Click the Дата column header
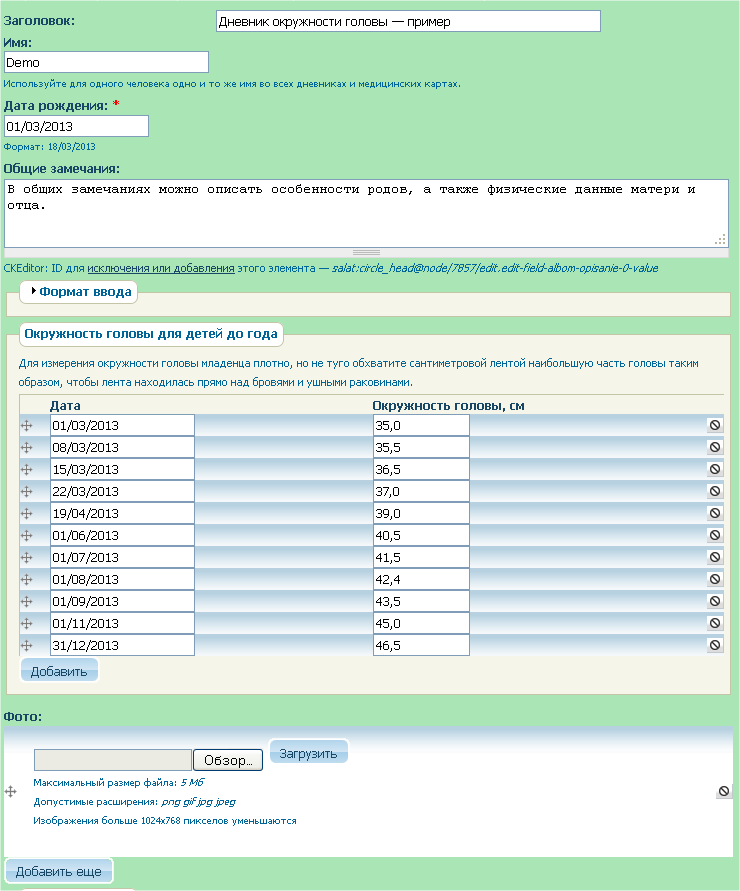This screenshot has width=740, height=891. click(x=65, y=406)
